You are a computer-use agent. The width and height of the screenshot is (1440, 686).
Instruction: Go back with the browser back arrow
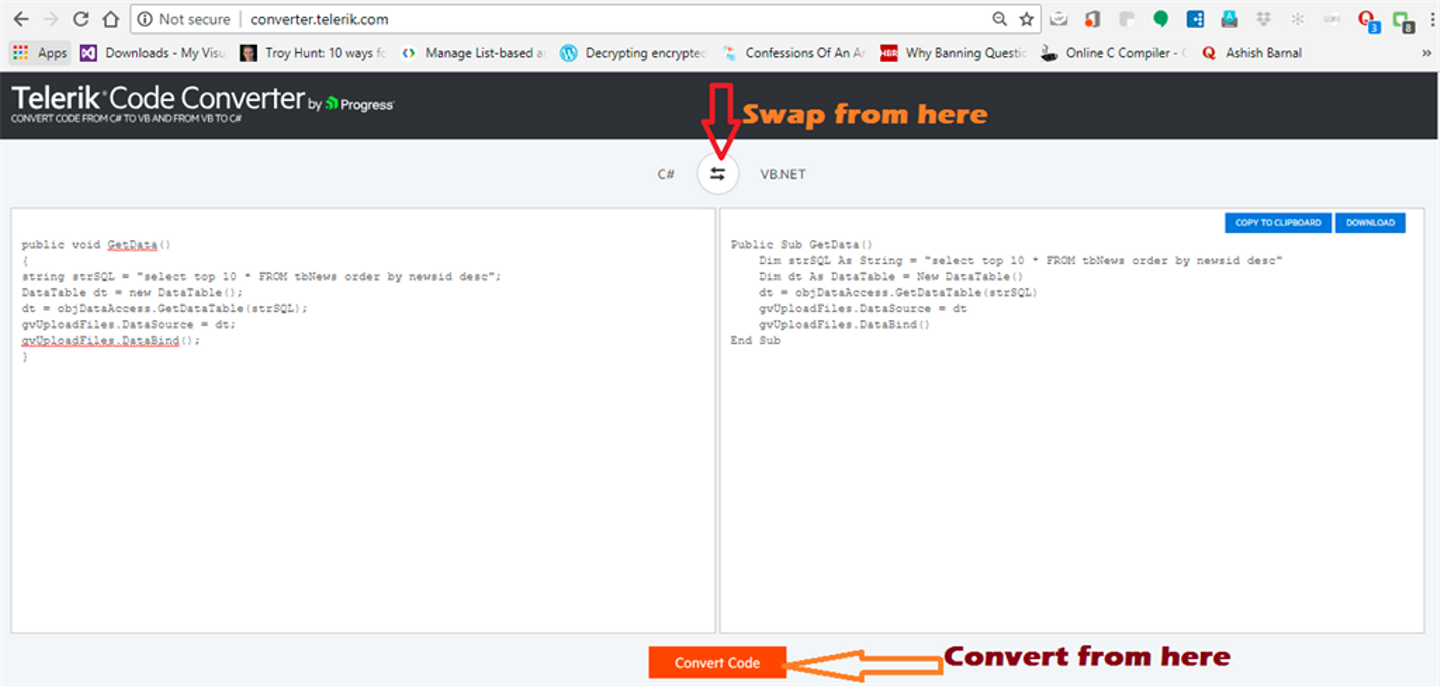pyautogui.click(x=21, y=19)
